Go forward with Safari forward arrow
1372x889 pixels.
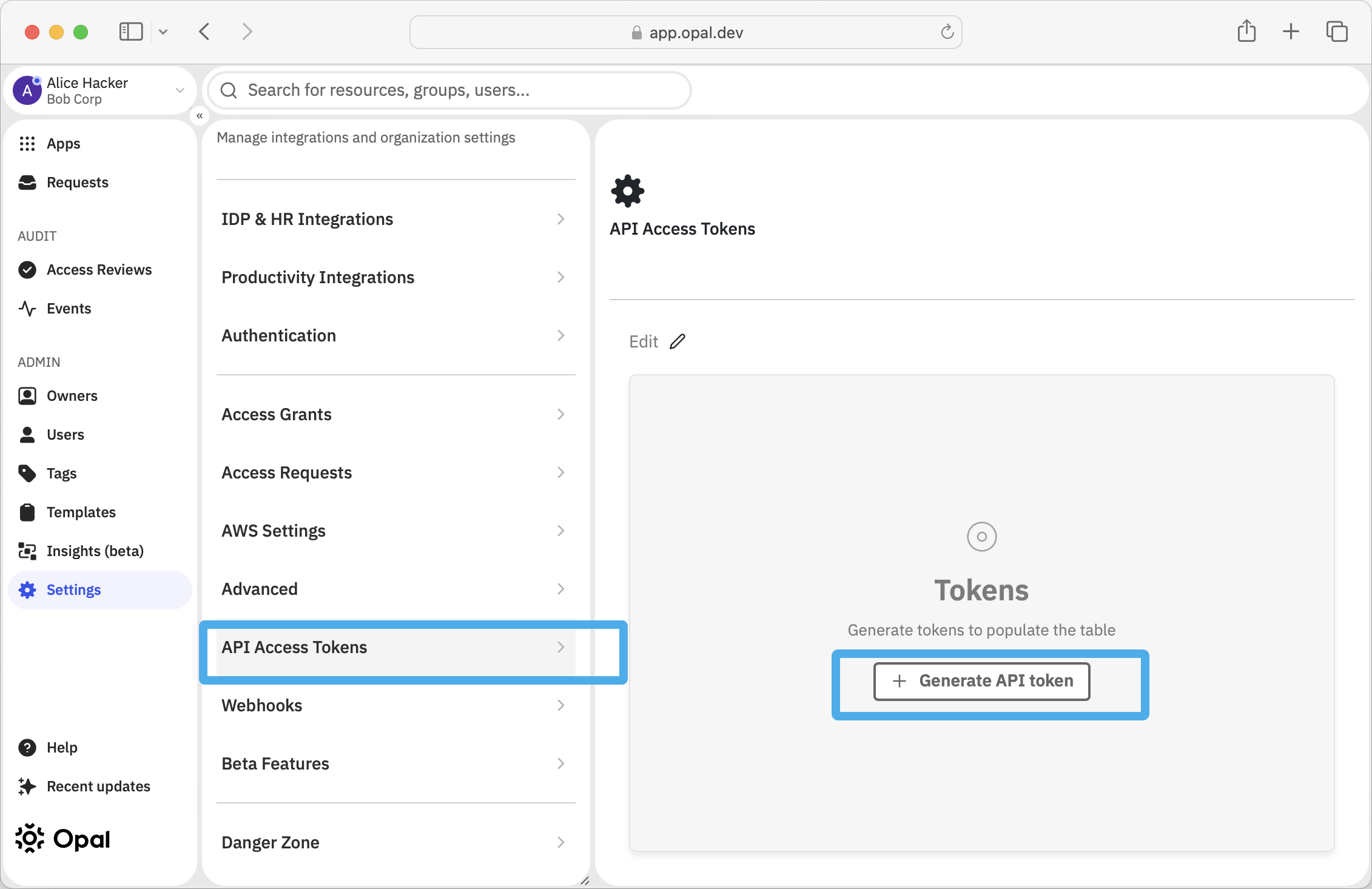click(247, 32)
